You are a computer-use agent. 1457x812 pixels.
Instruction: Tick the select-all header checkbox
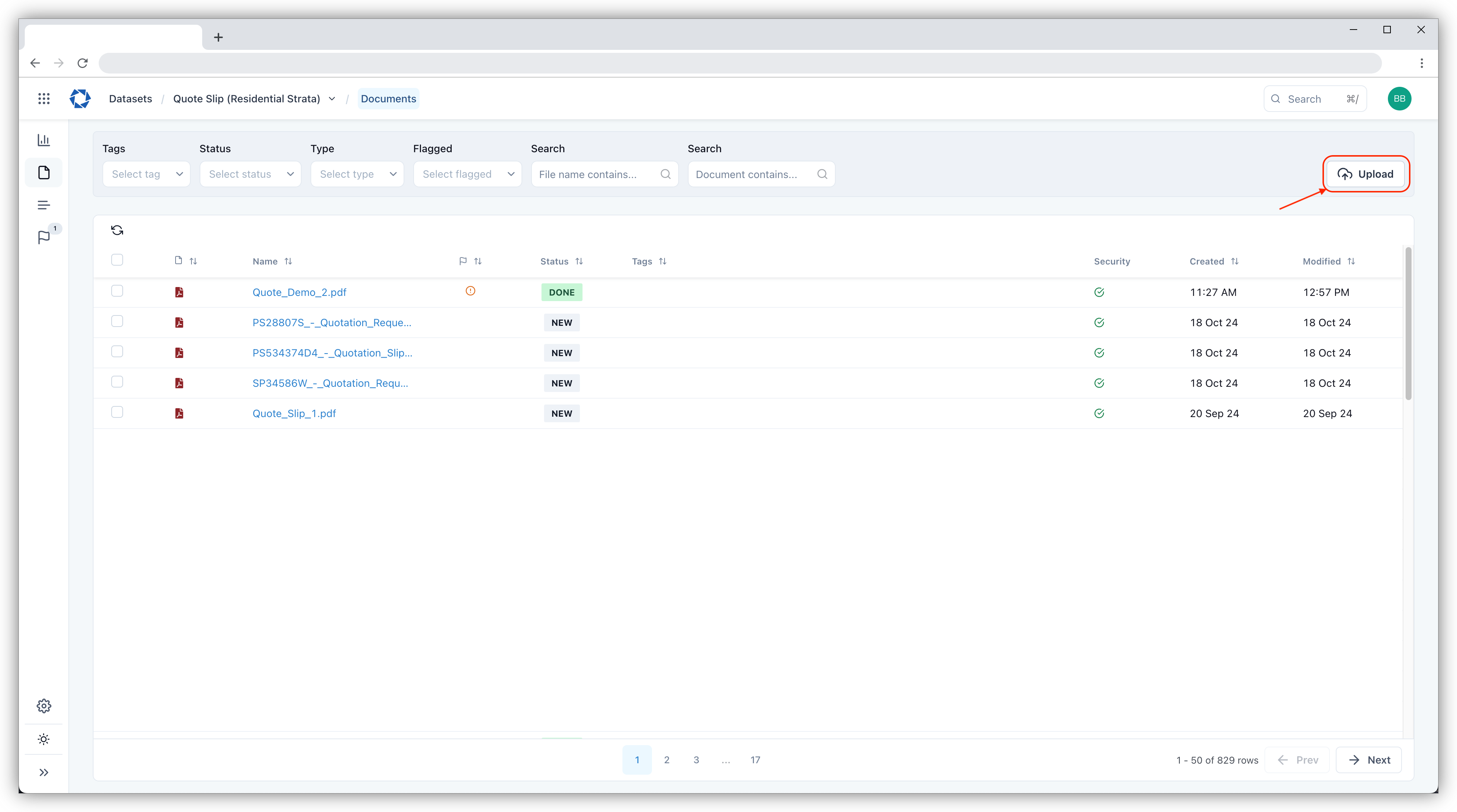coord(117,260)
